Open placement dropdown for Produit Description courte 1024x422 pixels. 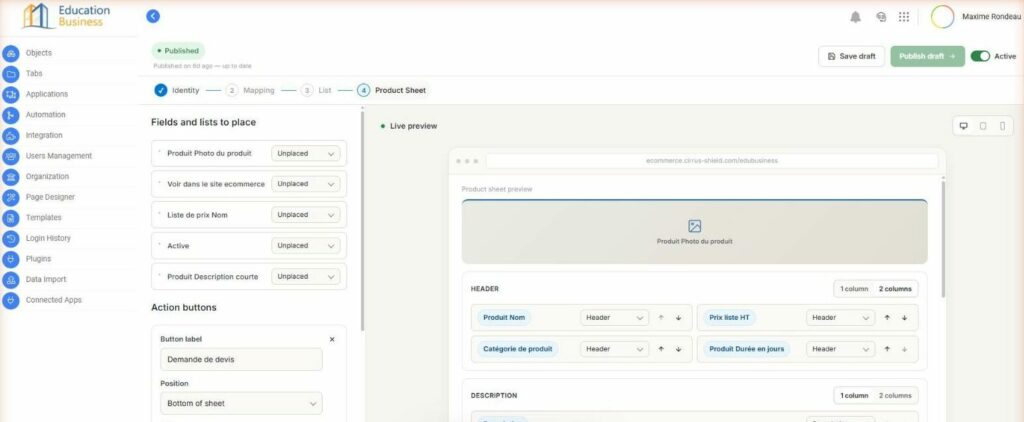(x=306, y=276)
